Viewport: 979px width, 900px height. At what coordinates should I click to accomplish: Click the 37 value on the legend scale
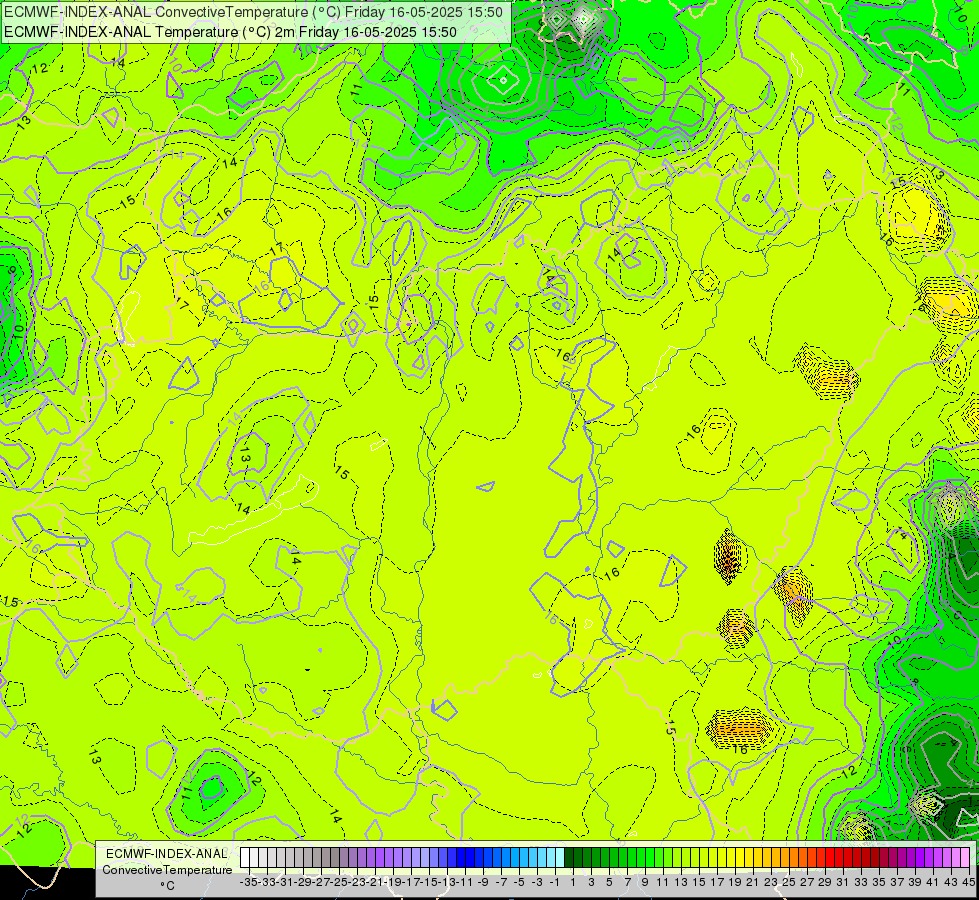[x=897, y=883]
